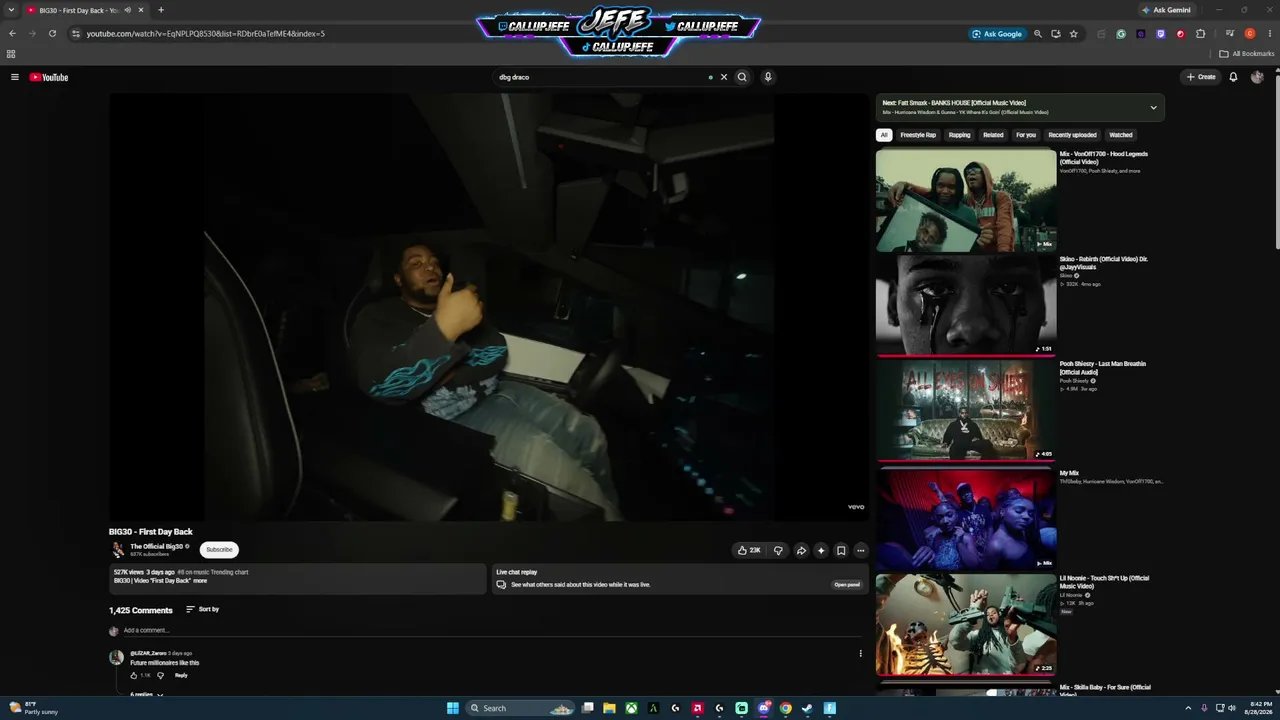1280x720 pixels.
Task: Open Steam from the taskbar
Action: coord(808,708)
